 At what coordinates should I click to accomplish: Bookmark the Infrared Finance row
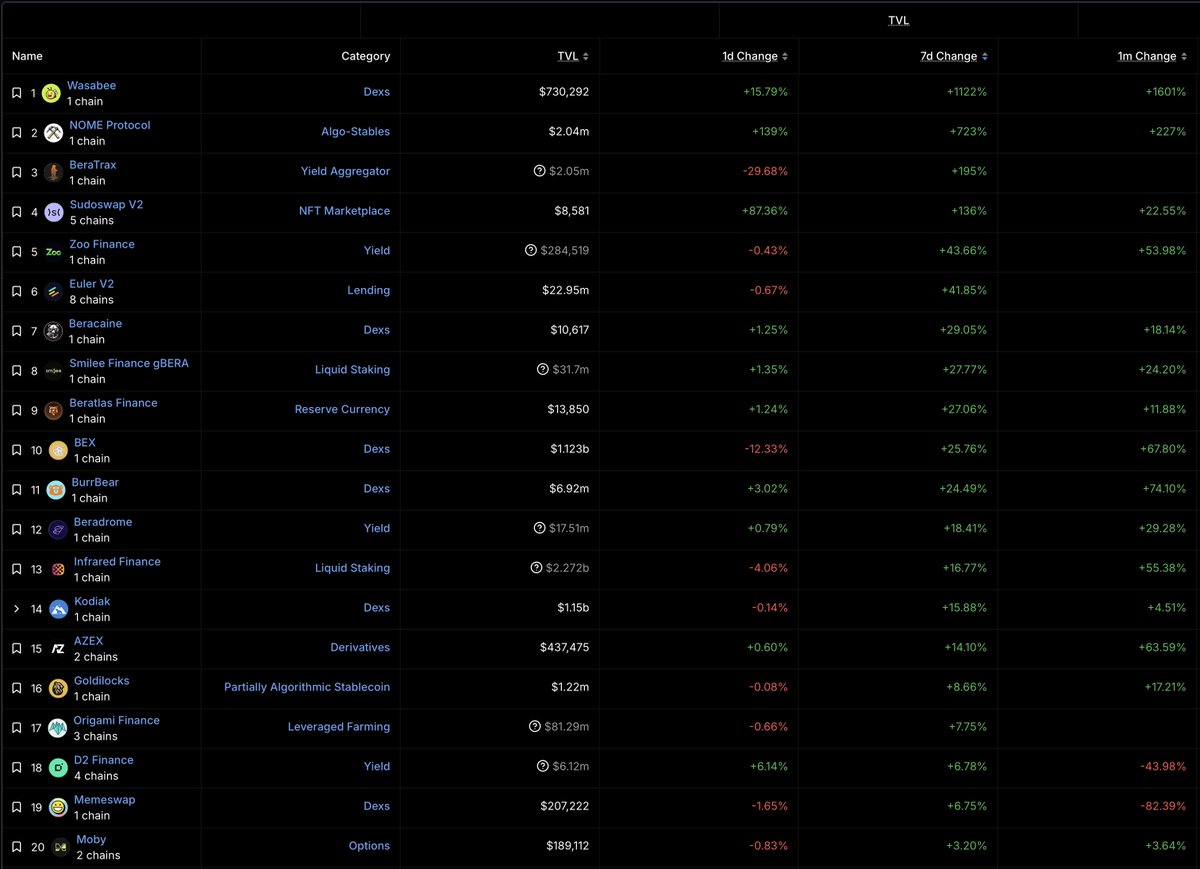click(x=16, y=569)
